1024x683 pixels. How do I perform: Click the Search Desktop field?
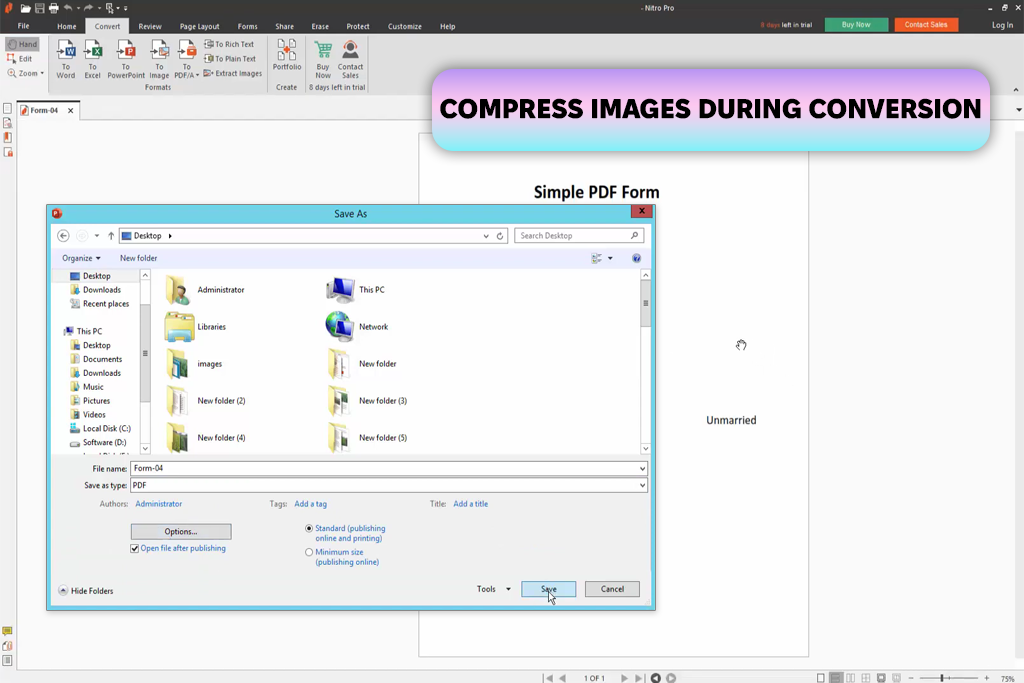[x=579, y=236]
